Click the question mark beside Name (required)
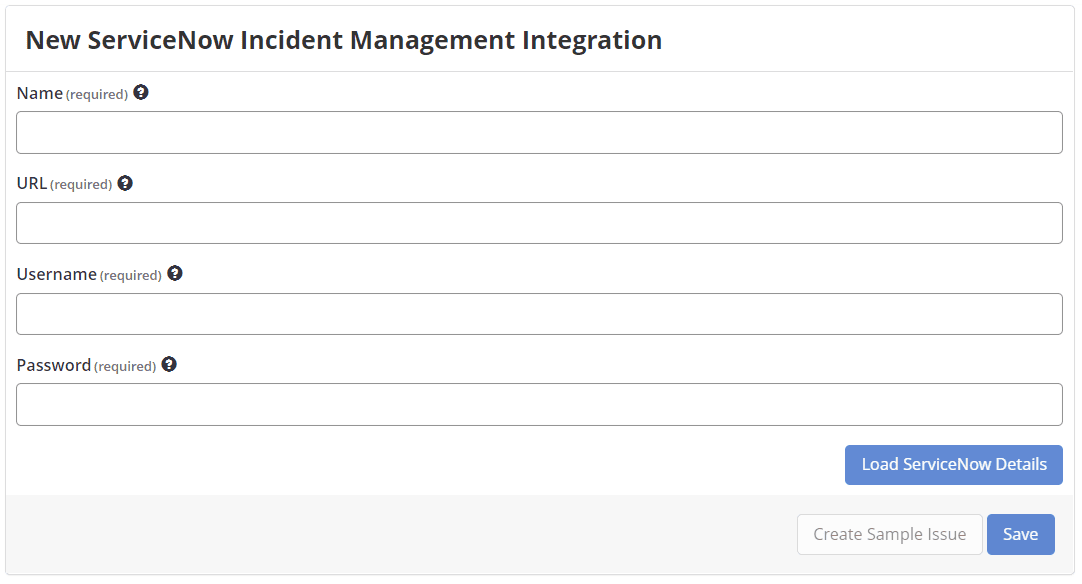Viewport: 1082px width, 584px height. coord(141,92)
